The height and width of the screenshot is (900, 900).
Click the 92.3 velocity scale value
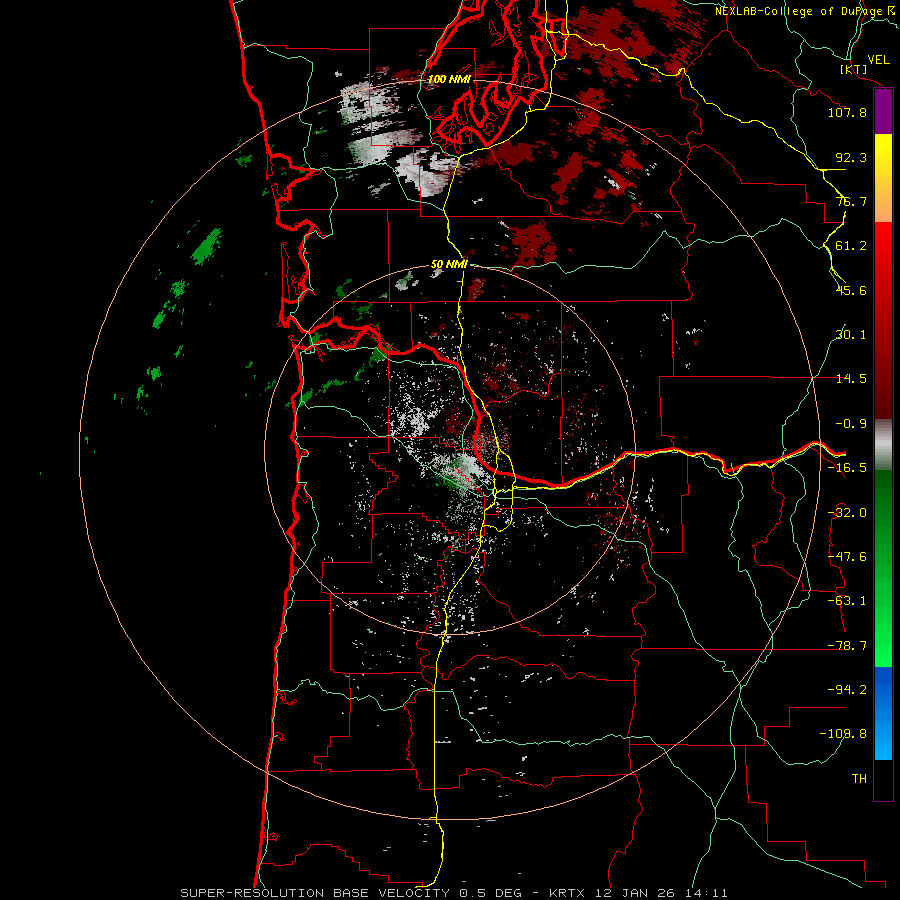point(851,157)
